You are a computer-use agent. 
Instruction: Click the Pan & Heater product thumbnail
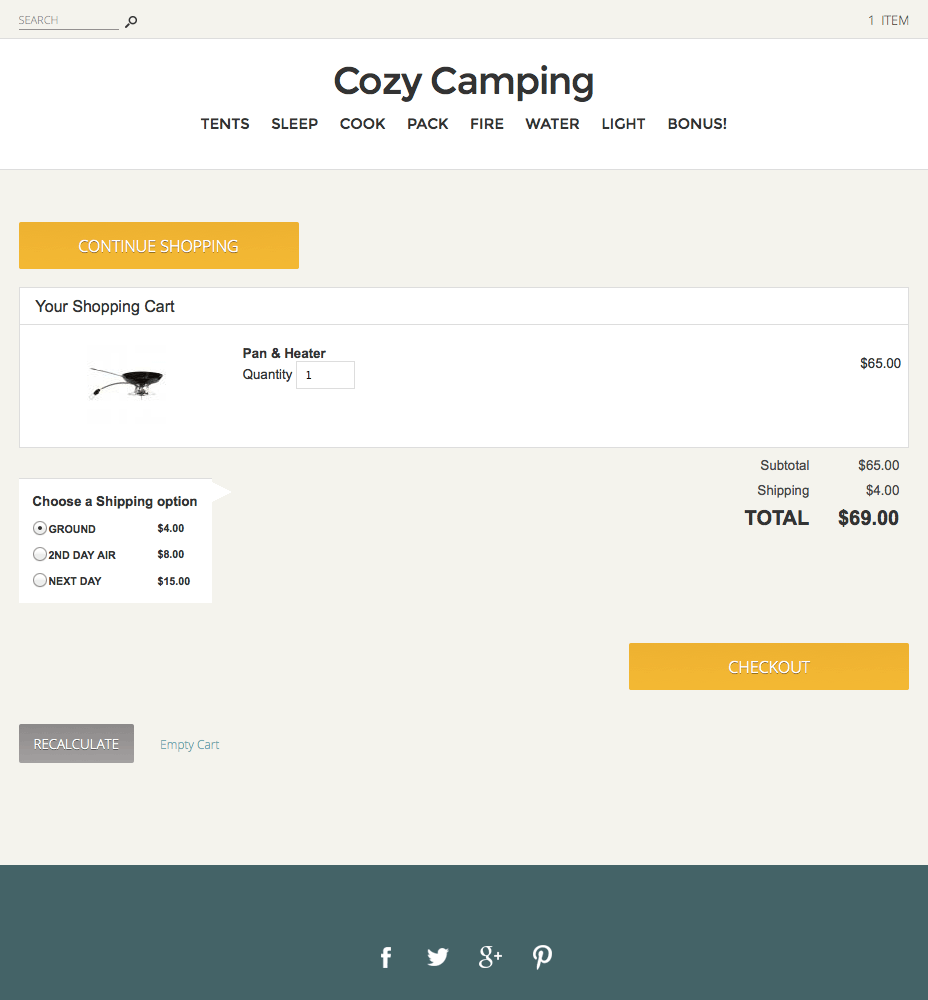pyautogui.click(x=127, y=381)
